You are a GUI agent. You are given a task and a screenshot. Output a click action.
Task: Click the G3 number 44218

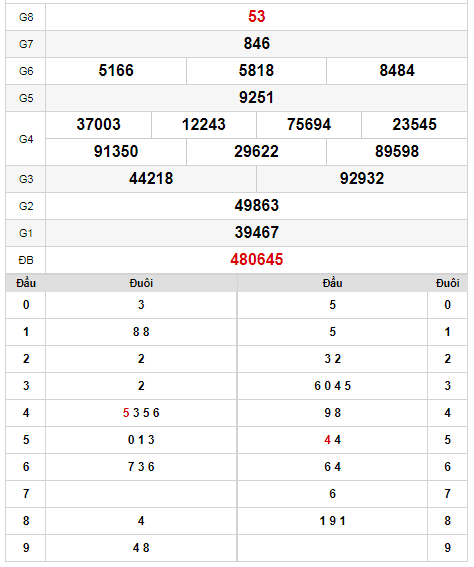coord(151,179)
